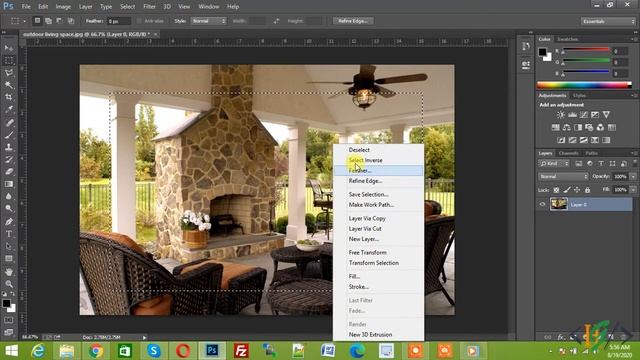Open the Layers panel flyout menu
Image resolution: width=640 pixels, height=360 pixels.
pos(634,153)
